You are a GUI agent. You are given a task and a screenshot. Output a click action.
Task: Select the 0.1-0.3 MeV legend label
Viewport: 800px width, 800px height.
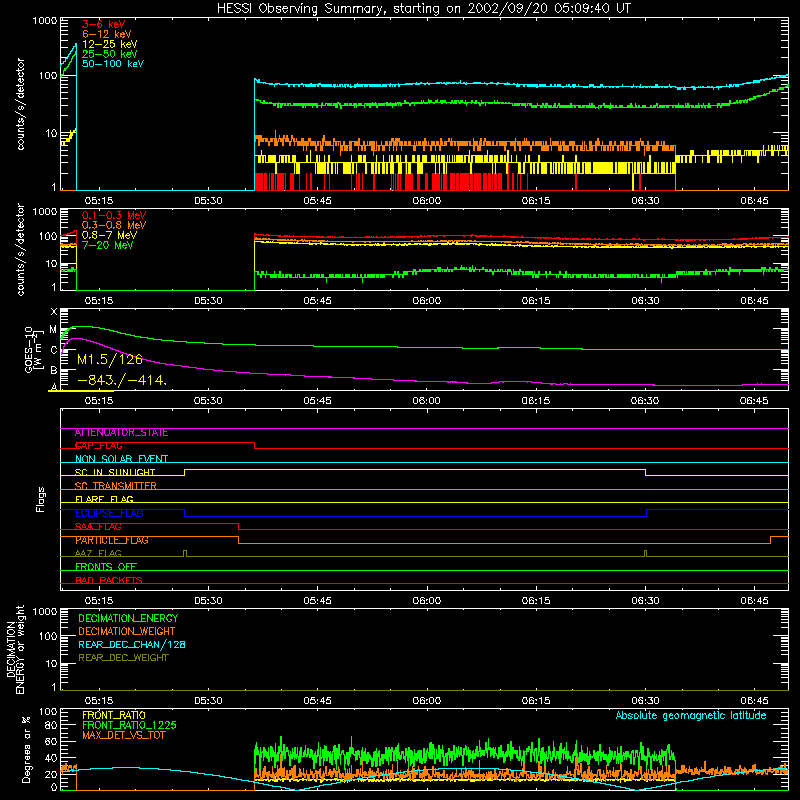[114, 215]
